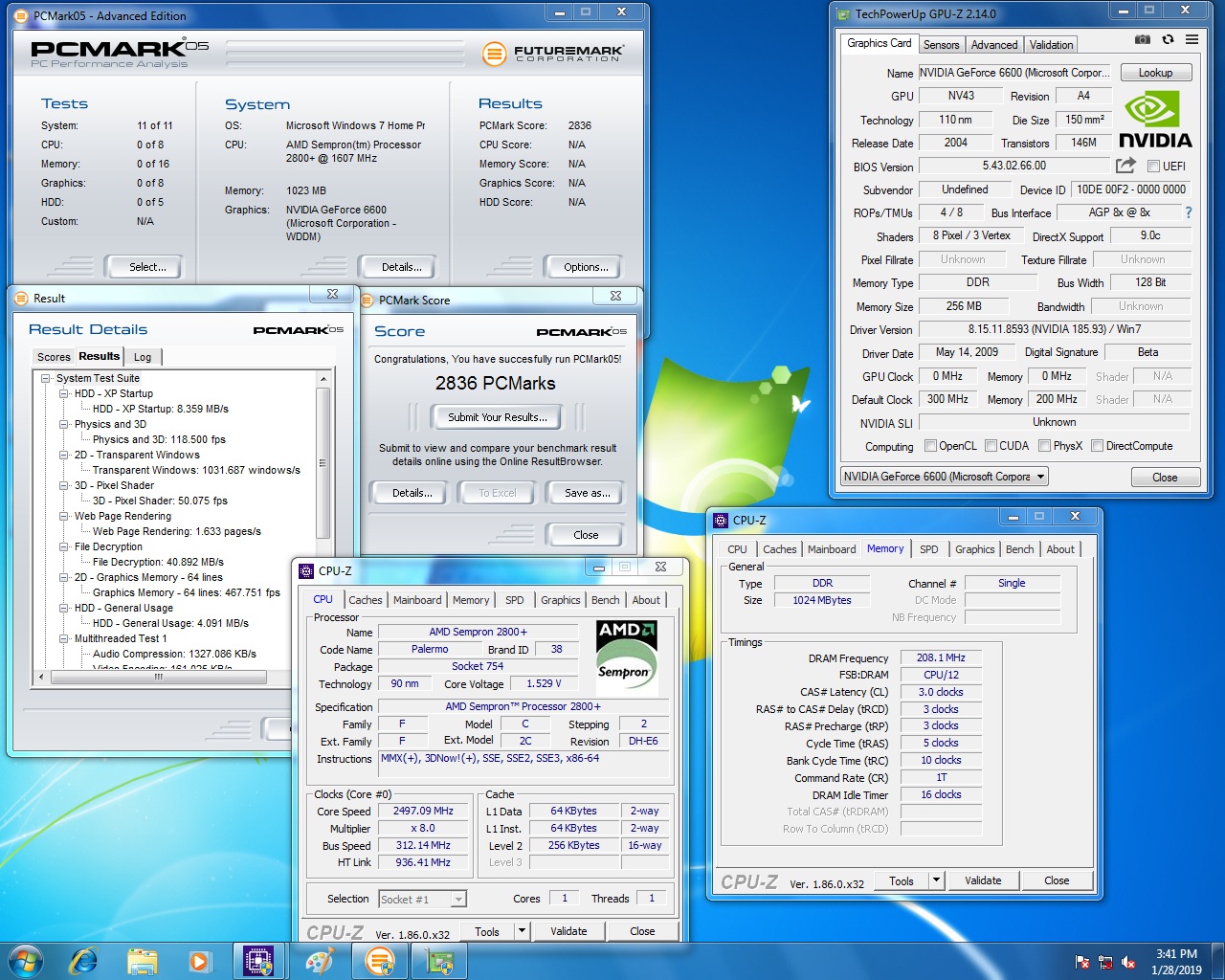The height and width of the screenshot is (980, 1225).
Task: Toggle the DirectCompute checkbox
Action: pos(1097,446)
